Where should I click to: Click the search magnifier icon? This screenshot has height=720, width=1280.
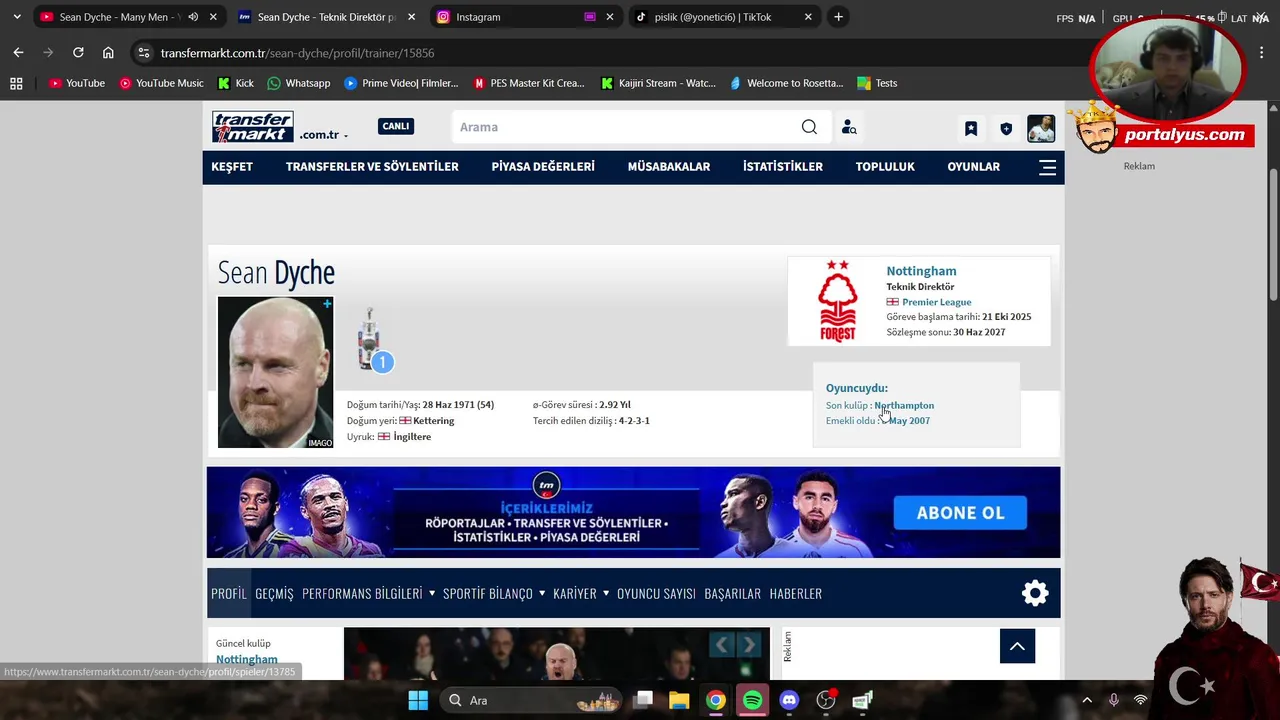[x=809, y=127]
